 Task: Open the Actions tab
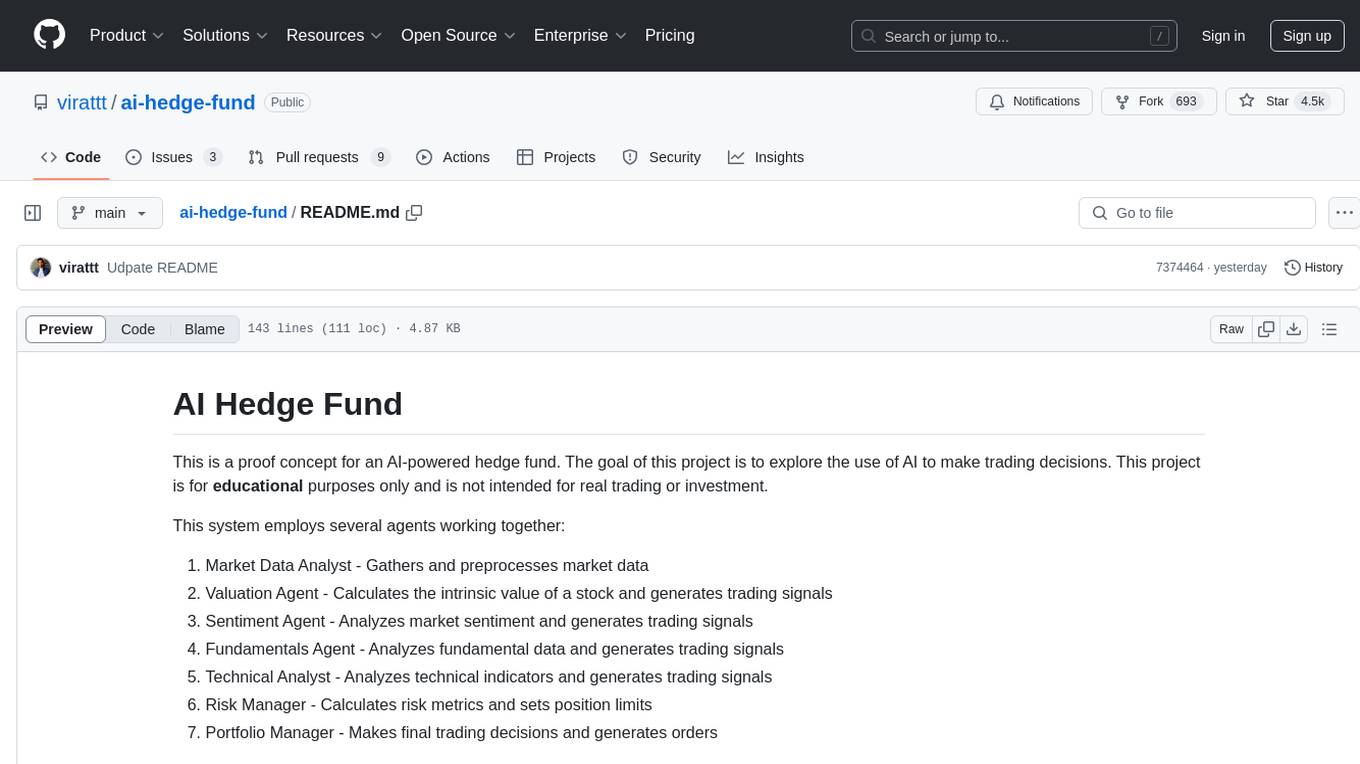point(453,157)
